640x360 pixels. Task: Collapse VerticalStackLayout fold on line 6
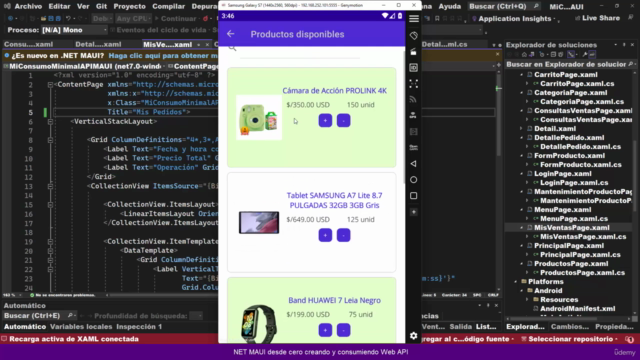50,122
